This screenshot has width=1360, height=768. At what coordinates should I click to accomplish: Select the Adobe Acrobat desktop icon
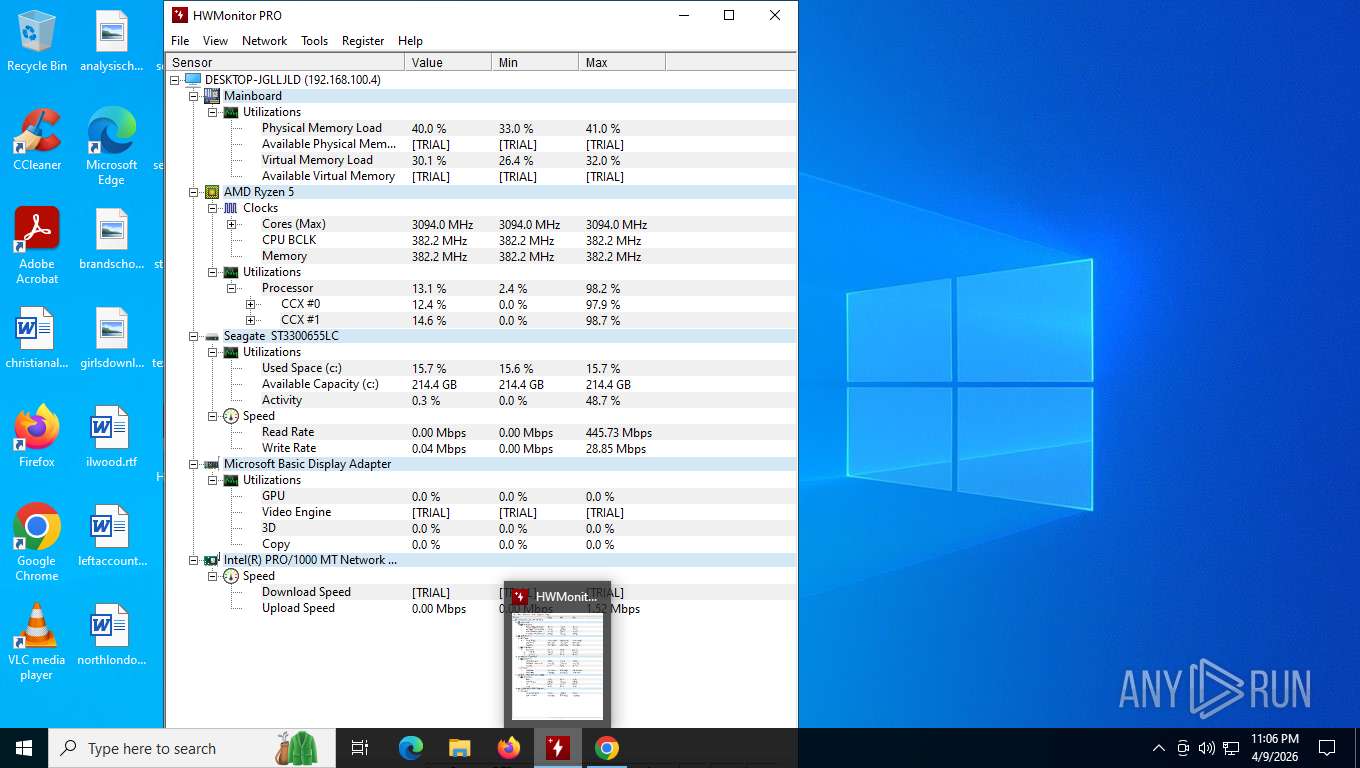pos(37,246)
